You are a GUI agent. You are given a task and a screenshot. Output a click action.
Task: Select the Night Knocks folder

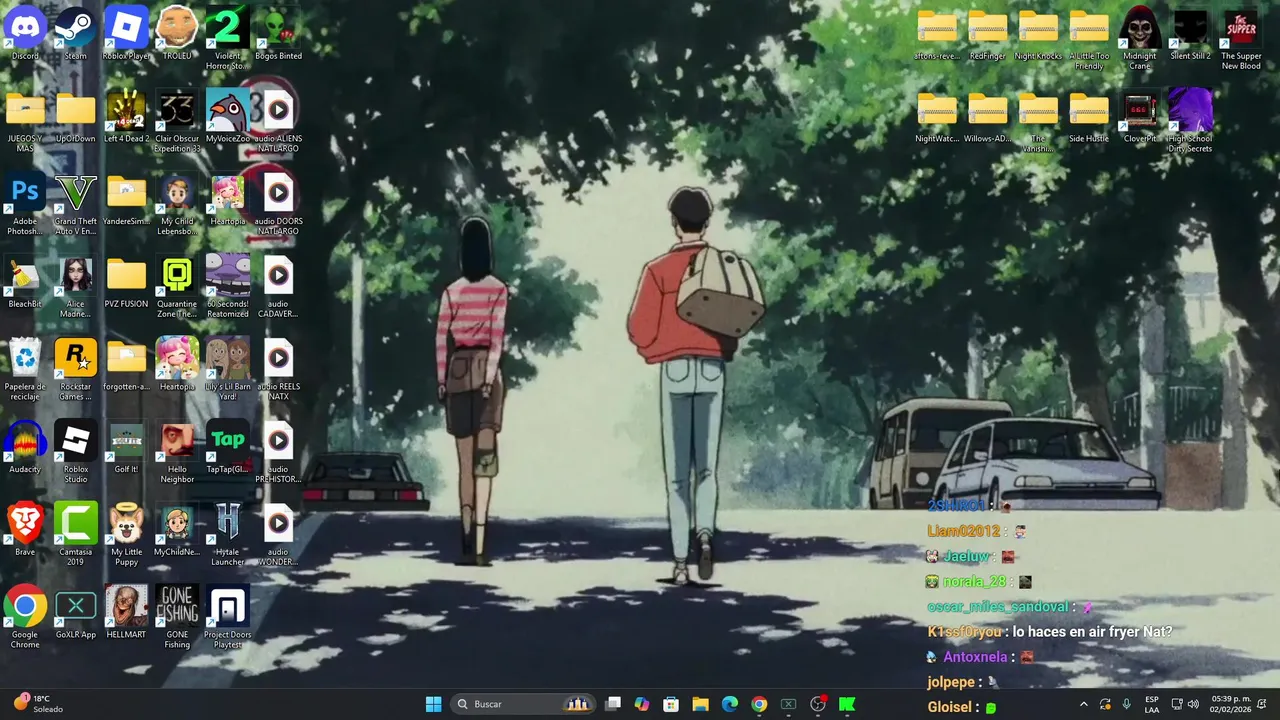[x=1038, y=35]
